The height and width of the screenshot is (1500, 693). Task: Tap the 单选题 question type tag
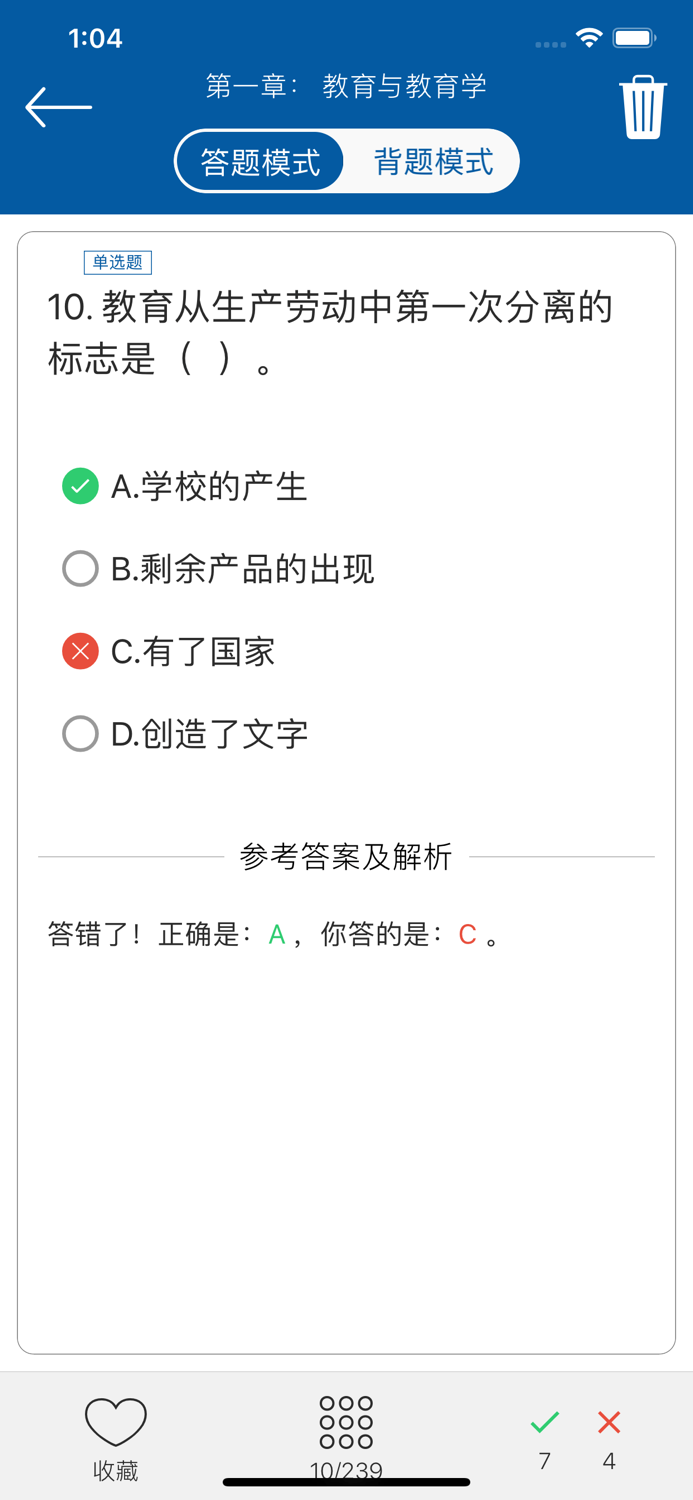point(117,262)
